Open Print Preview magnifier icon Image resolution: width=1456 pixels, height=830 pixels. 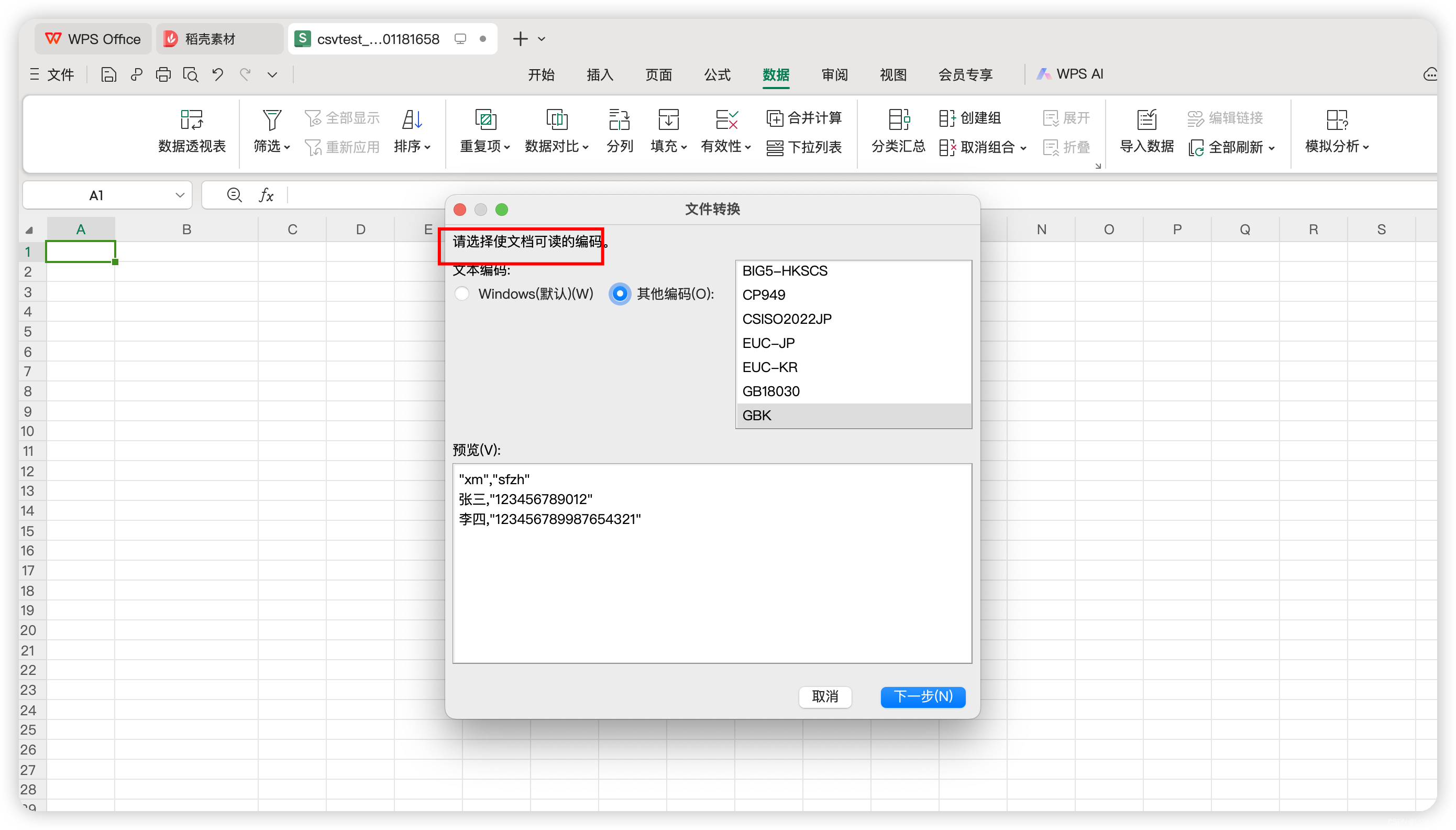[190, 75]
